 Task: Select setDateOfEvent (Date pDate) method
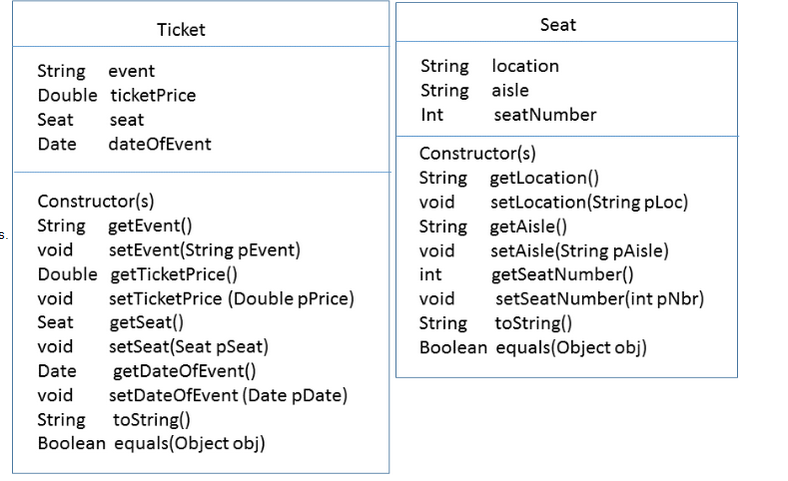click(227, 395)
